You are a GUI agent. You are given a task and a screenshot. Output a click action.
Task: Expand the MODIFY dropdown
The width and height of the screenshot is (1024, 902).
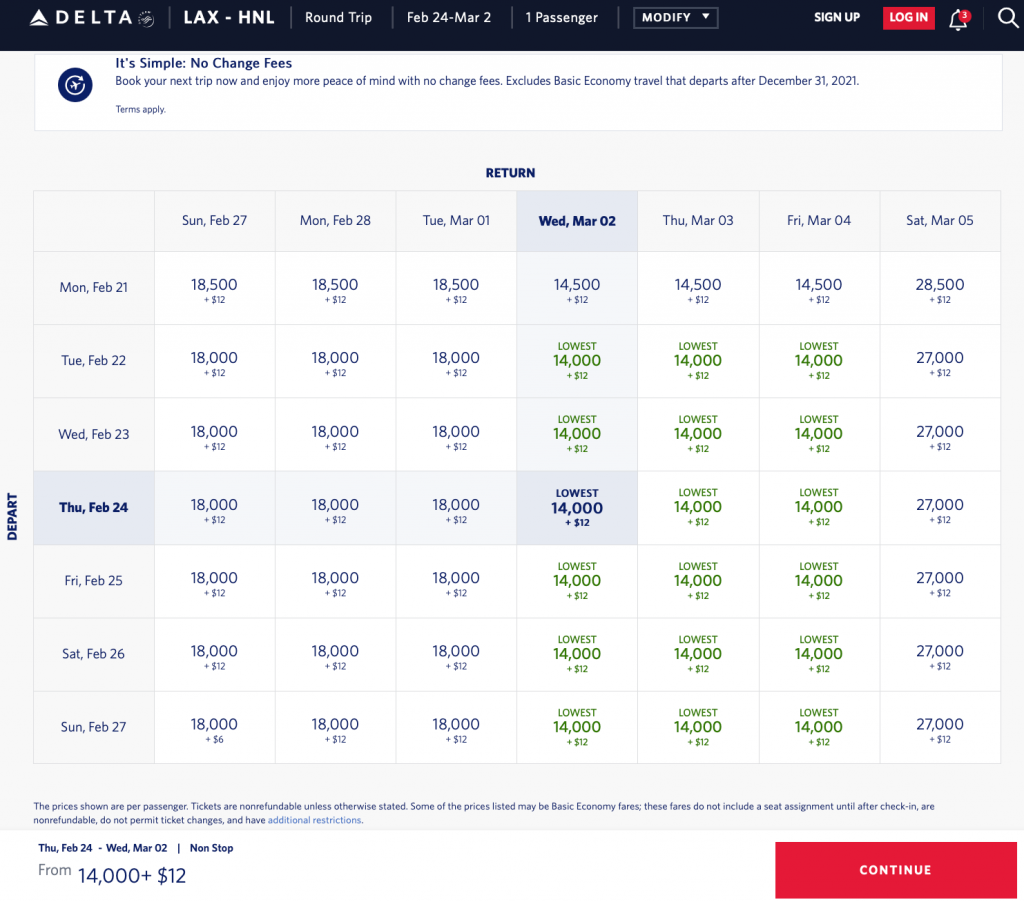point(675,17)
